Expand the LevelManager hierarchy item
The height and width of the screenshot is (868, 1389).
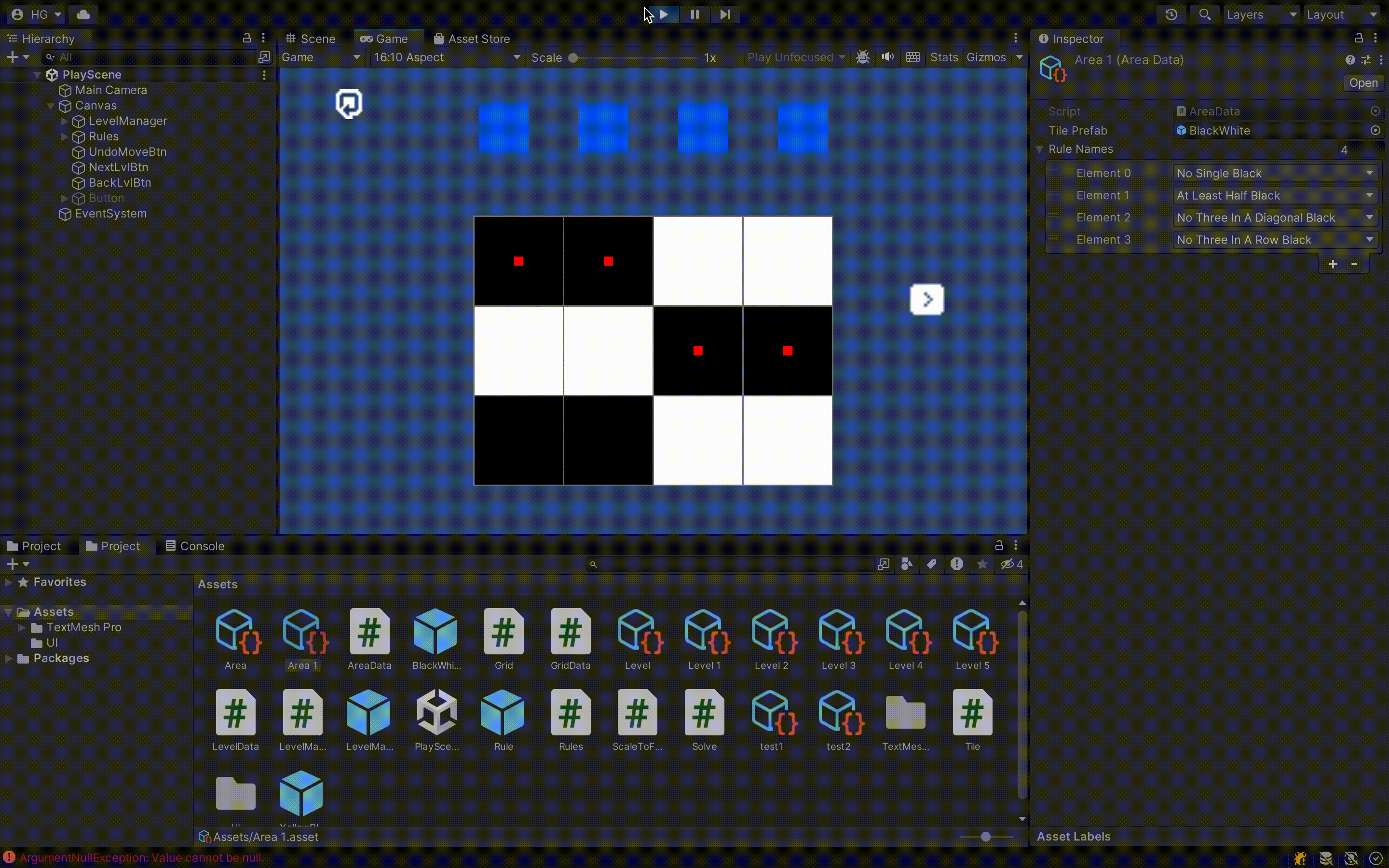[64, 121]
